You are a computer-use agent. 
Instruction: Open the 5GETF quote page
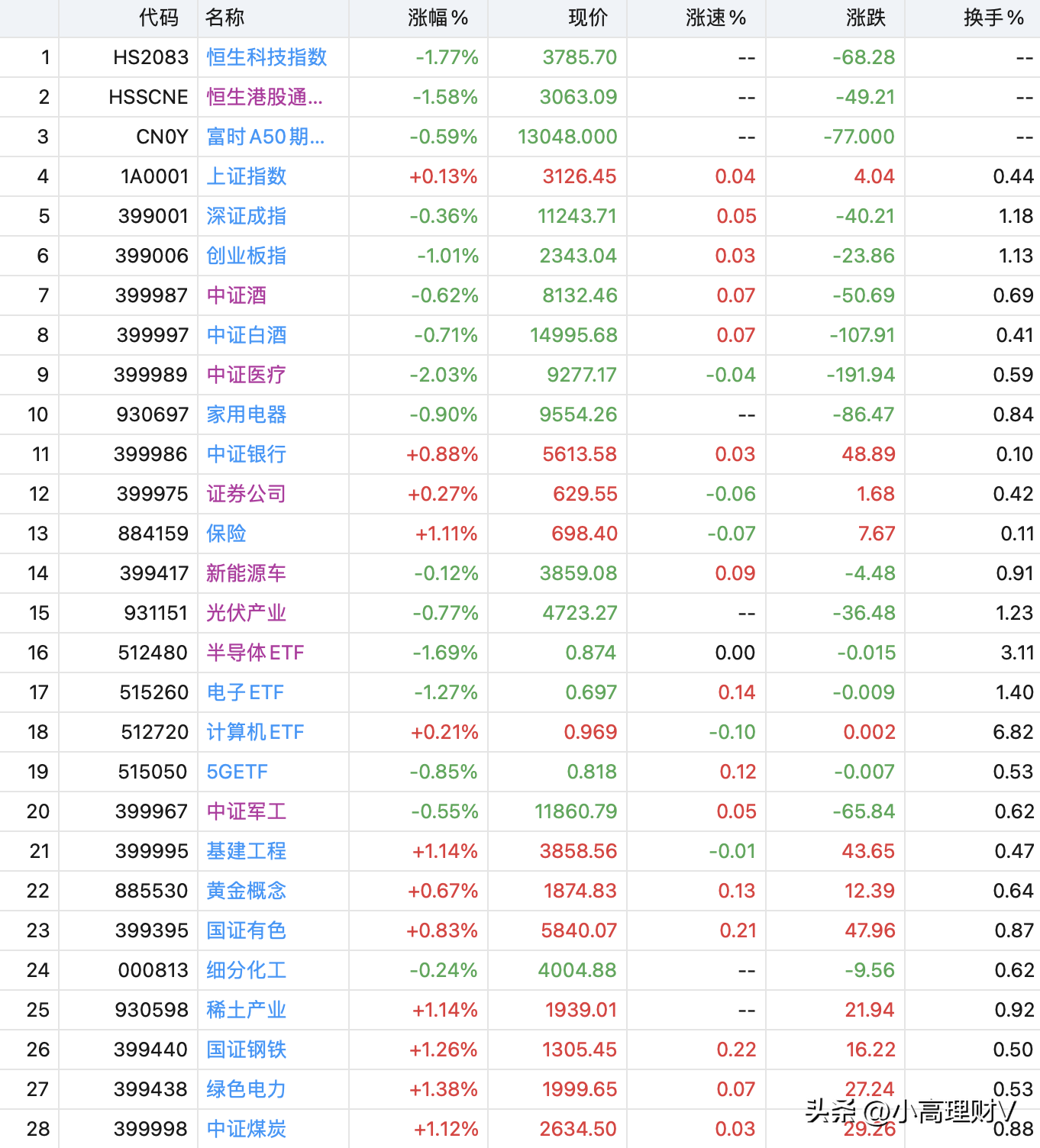237,772
